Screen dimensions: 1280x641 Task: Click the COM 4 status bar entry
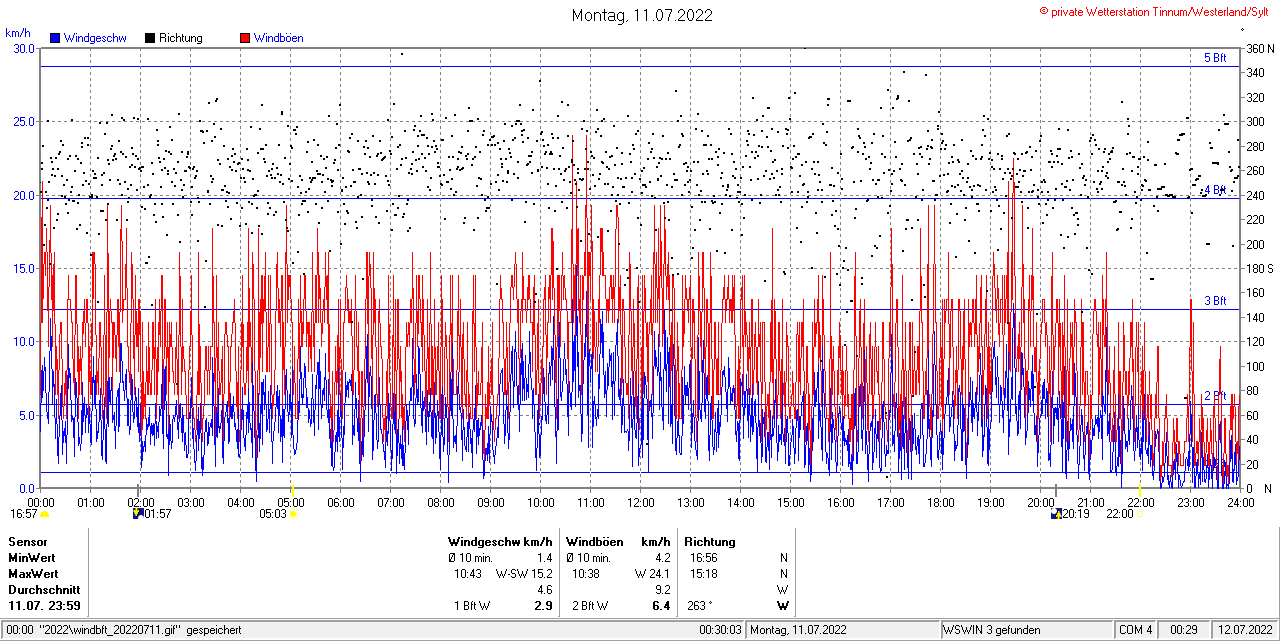click(1136, 630)
